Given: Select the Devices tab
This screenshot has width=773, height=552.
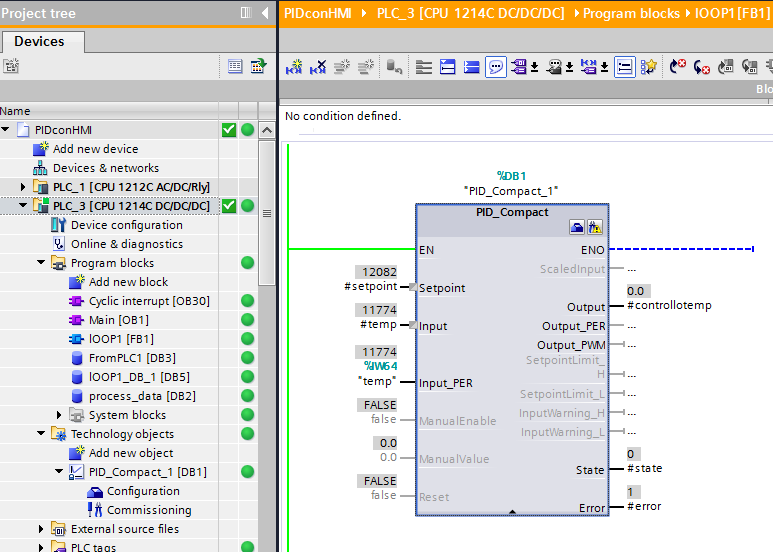Looking at the screenshot, I should coord(40,42).
